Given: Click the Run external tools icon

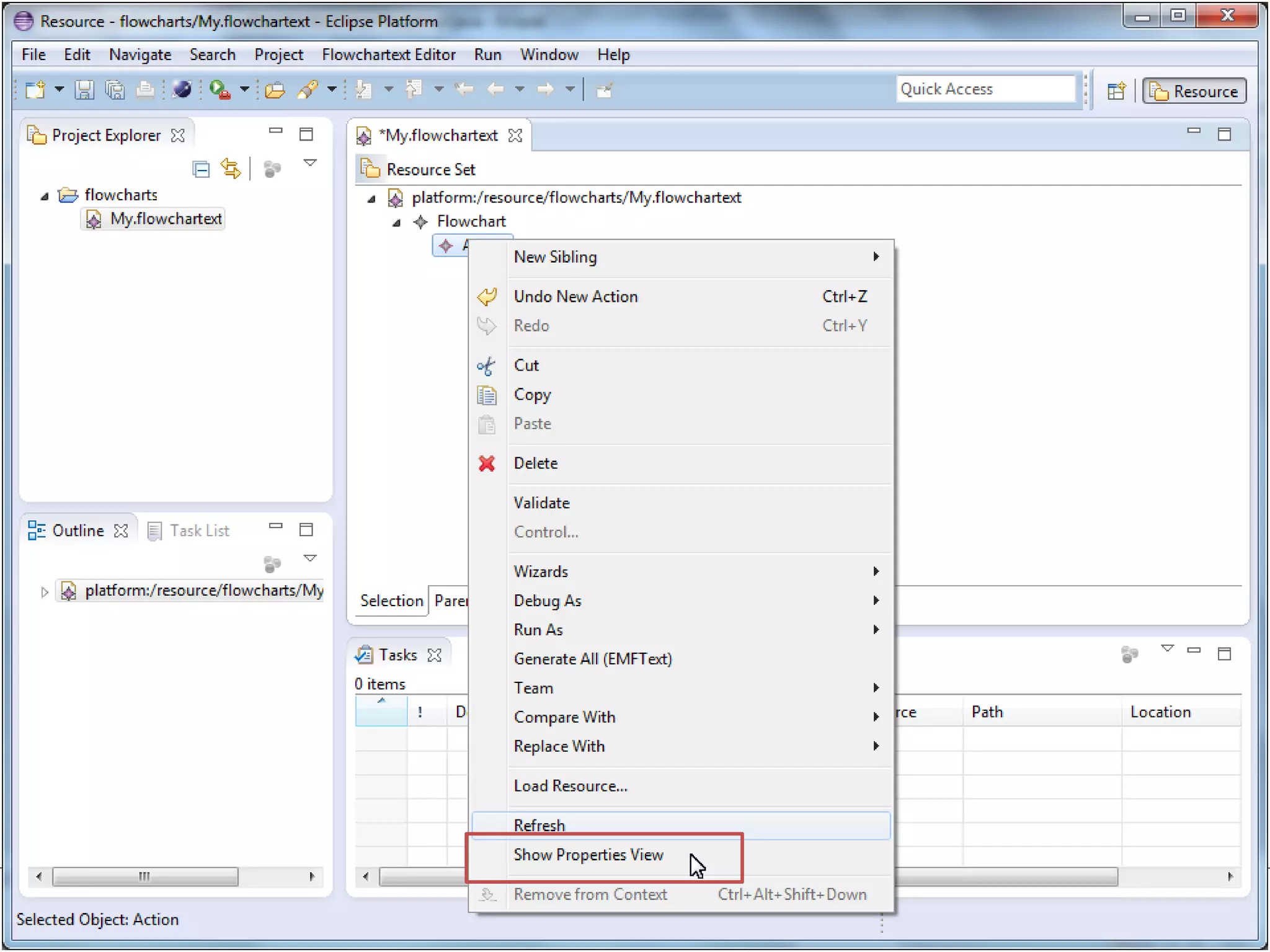Looking at the screenshot, I should click(x=220, y=90).
